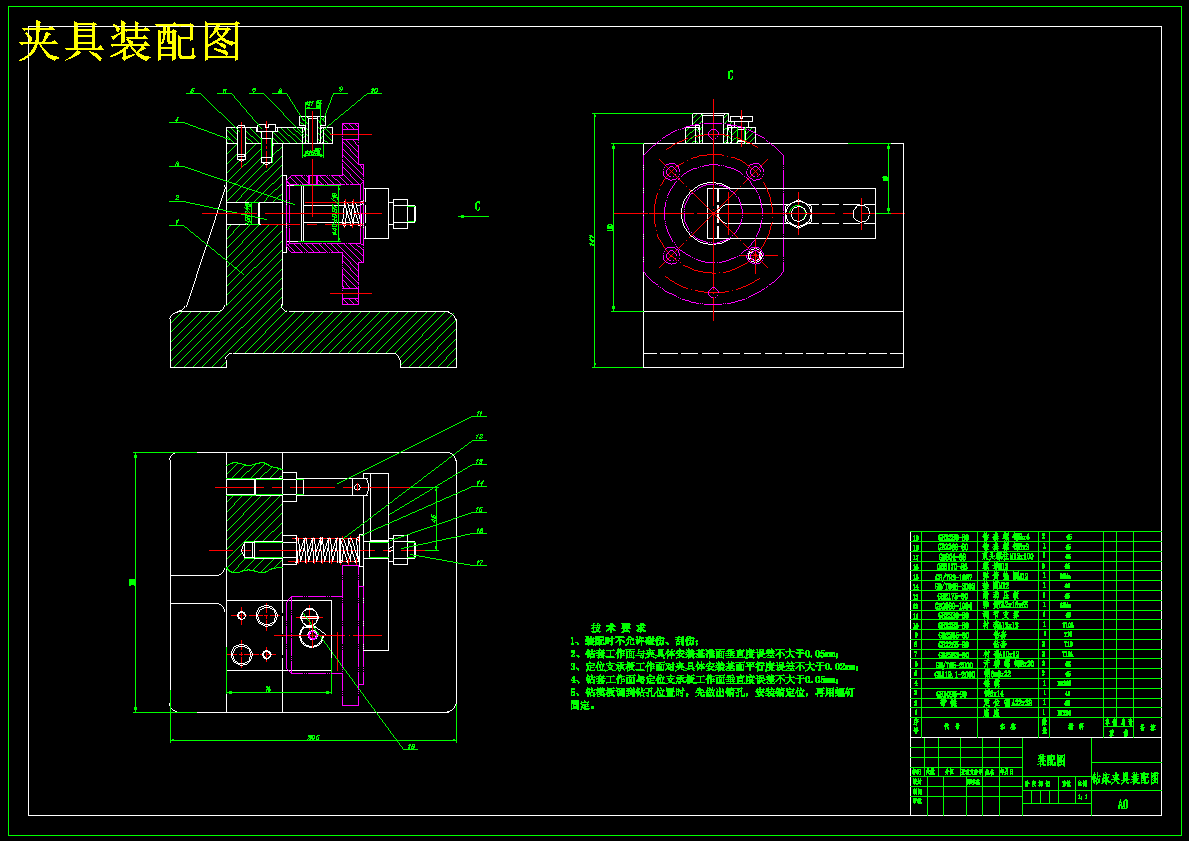The width and height of the screenshot is (1189, 841).
Task: Select the yellow title text 夹具装配图
Action: click(129, 42)
